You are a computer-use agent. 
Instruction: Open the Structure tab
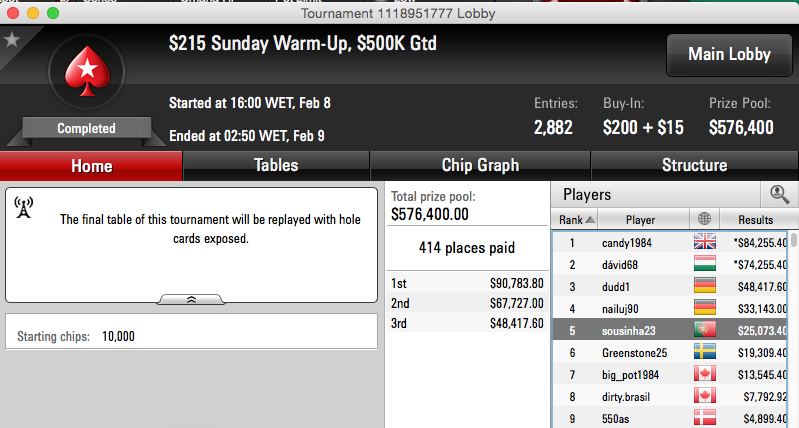pos(694,166)
